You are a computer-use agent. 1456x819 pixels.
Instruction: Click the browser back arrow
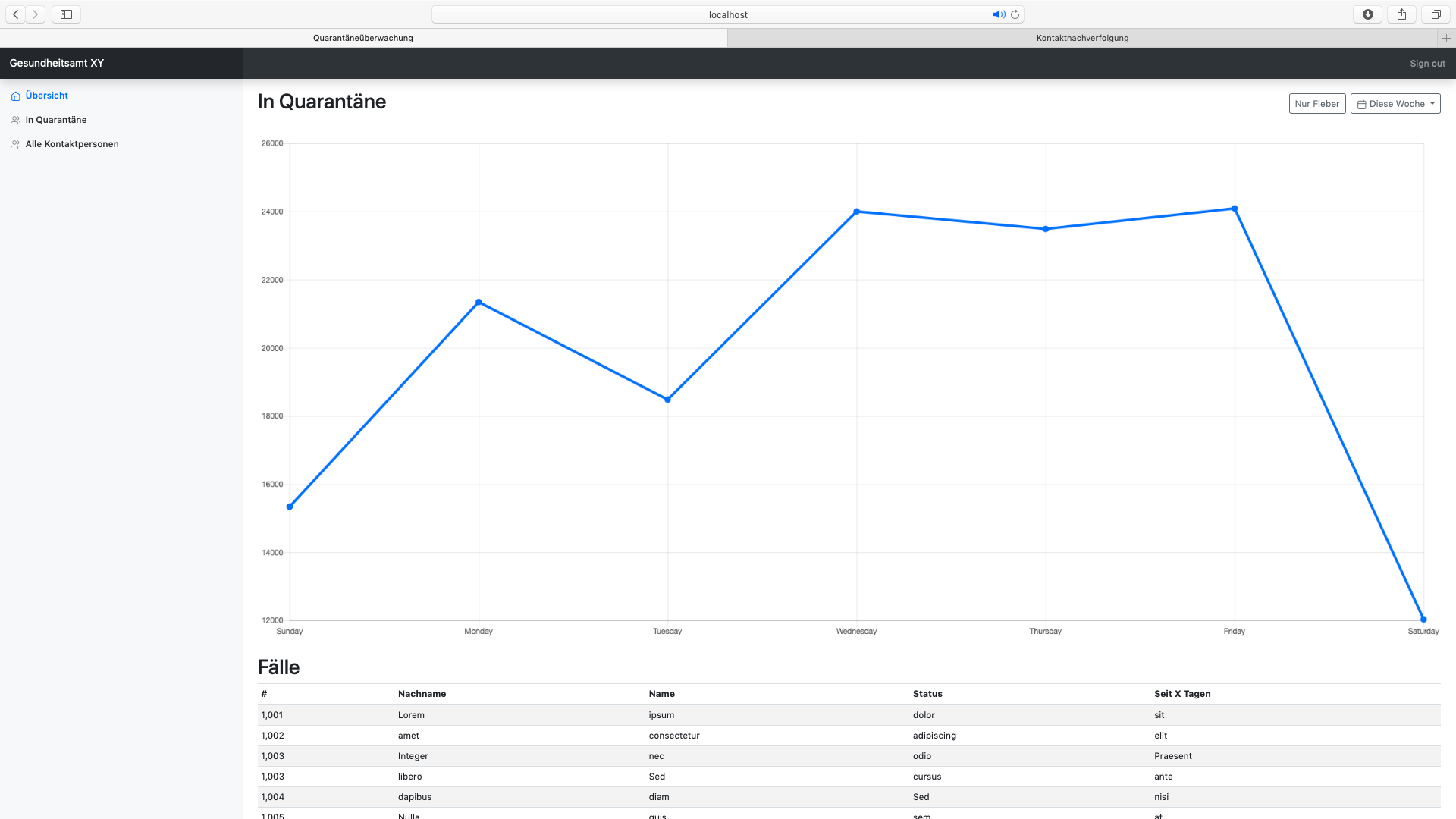point(16,14)
